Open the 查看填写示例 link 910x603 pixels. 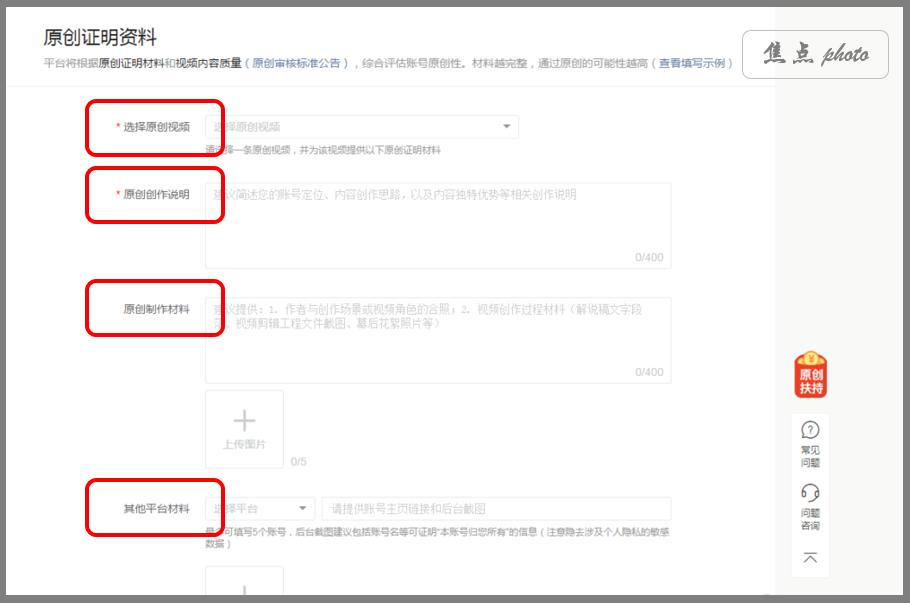(692, 63)
